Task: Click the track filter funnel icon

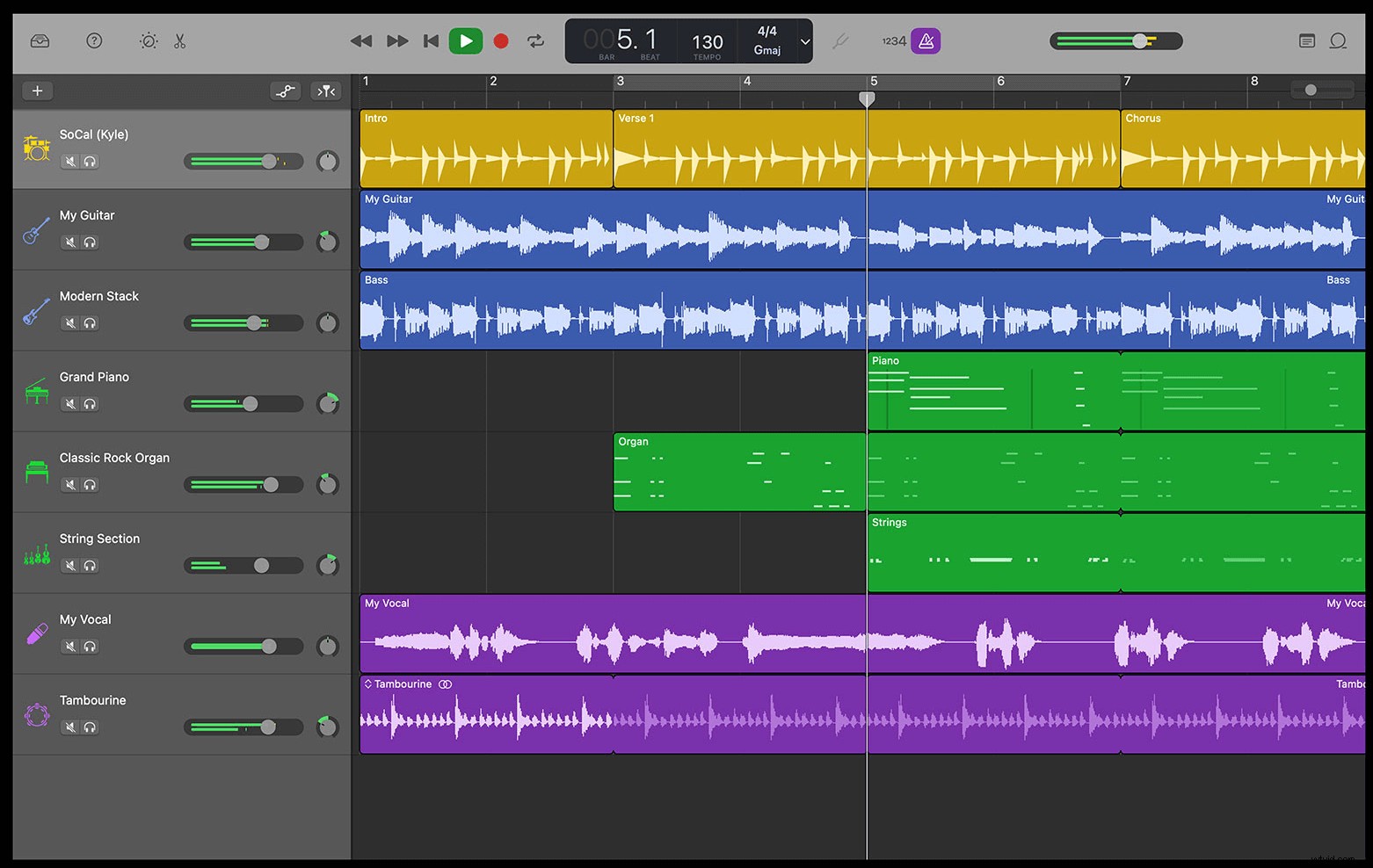Action: 326,90
